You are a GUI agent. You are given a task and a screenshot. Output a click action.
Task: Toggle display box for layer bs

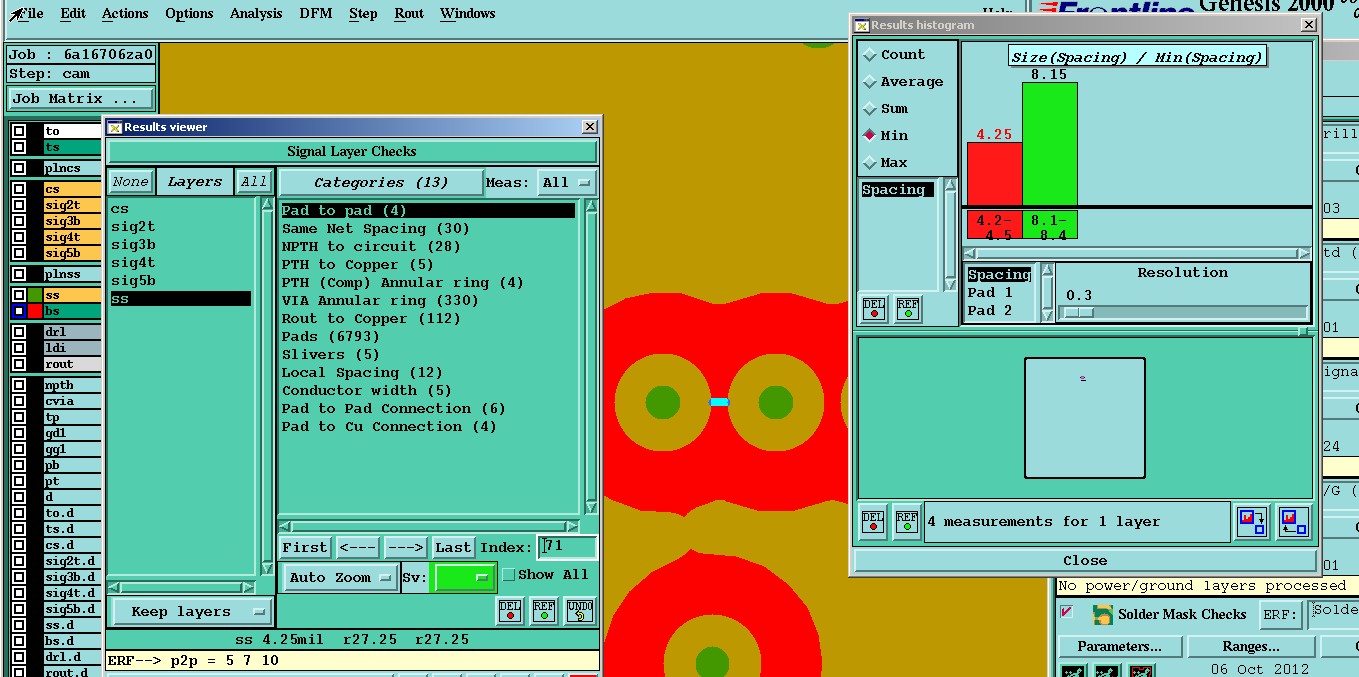pyautogui.click(x=18, y=311)
